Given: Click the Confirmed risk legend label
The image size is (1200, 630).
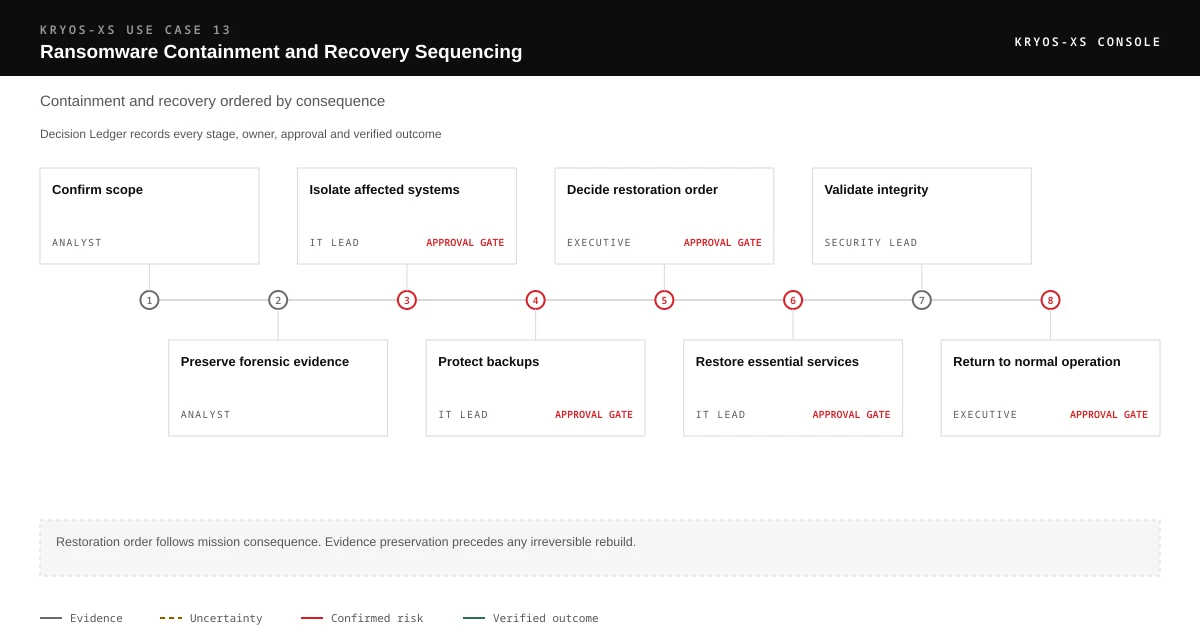Looking at the screenshot, I should click(377, 618).
